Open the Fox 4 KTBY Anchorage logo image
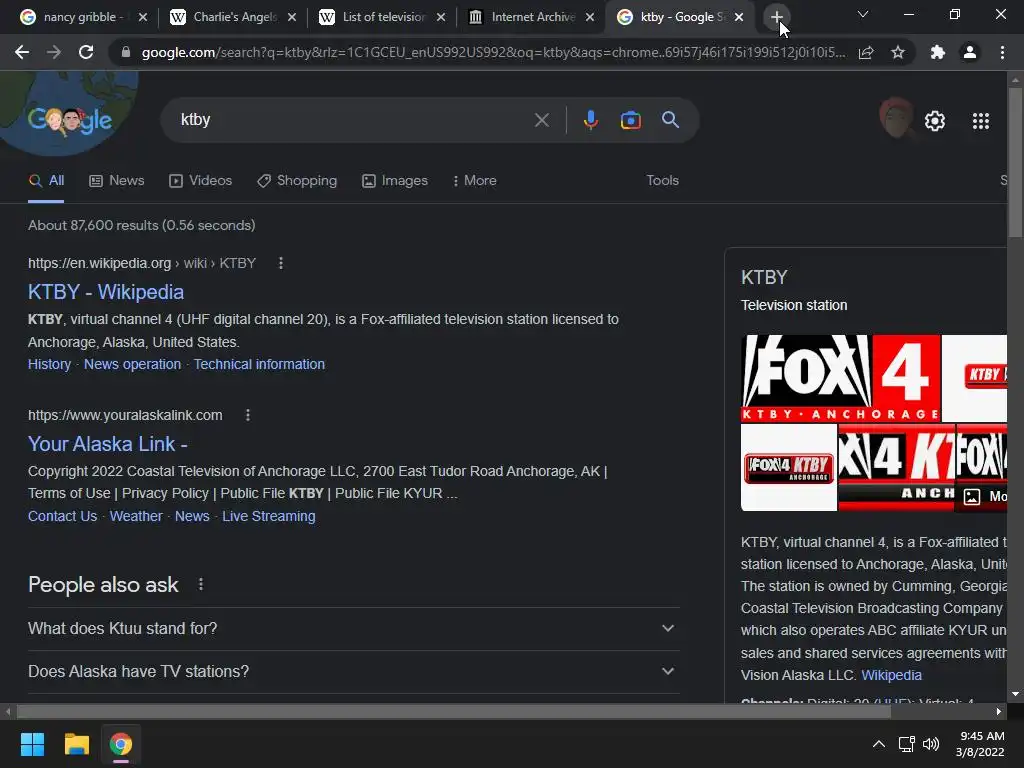 click(x=840, y=378)
